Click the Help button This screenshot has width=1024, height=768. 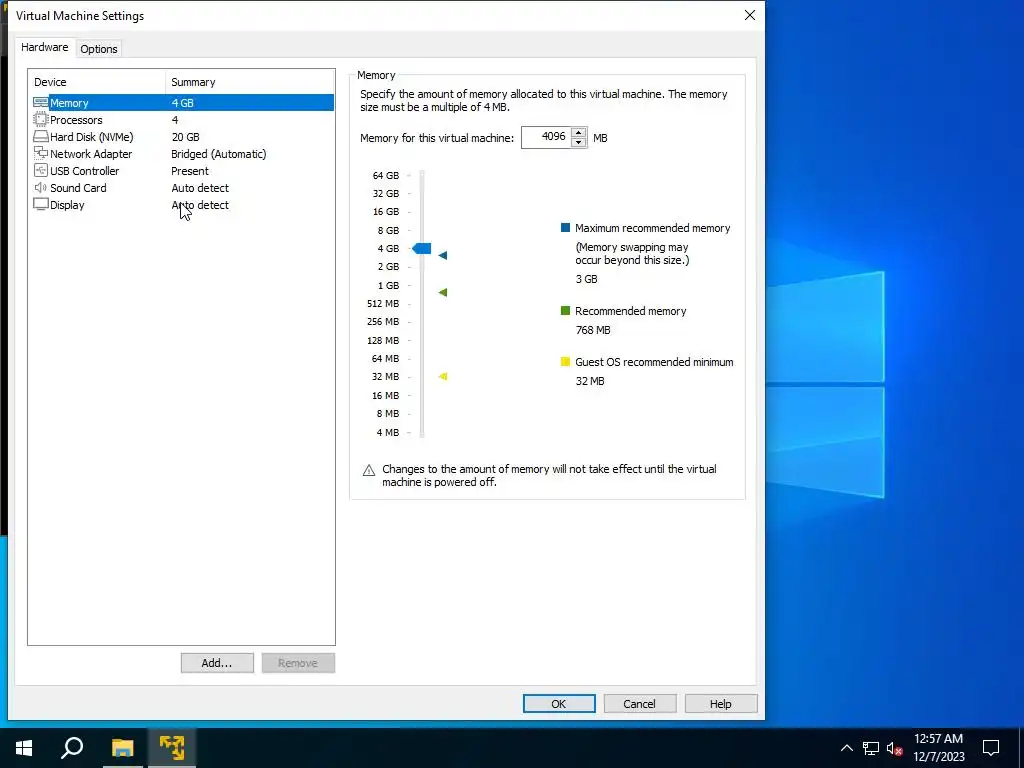click(720, 703)
